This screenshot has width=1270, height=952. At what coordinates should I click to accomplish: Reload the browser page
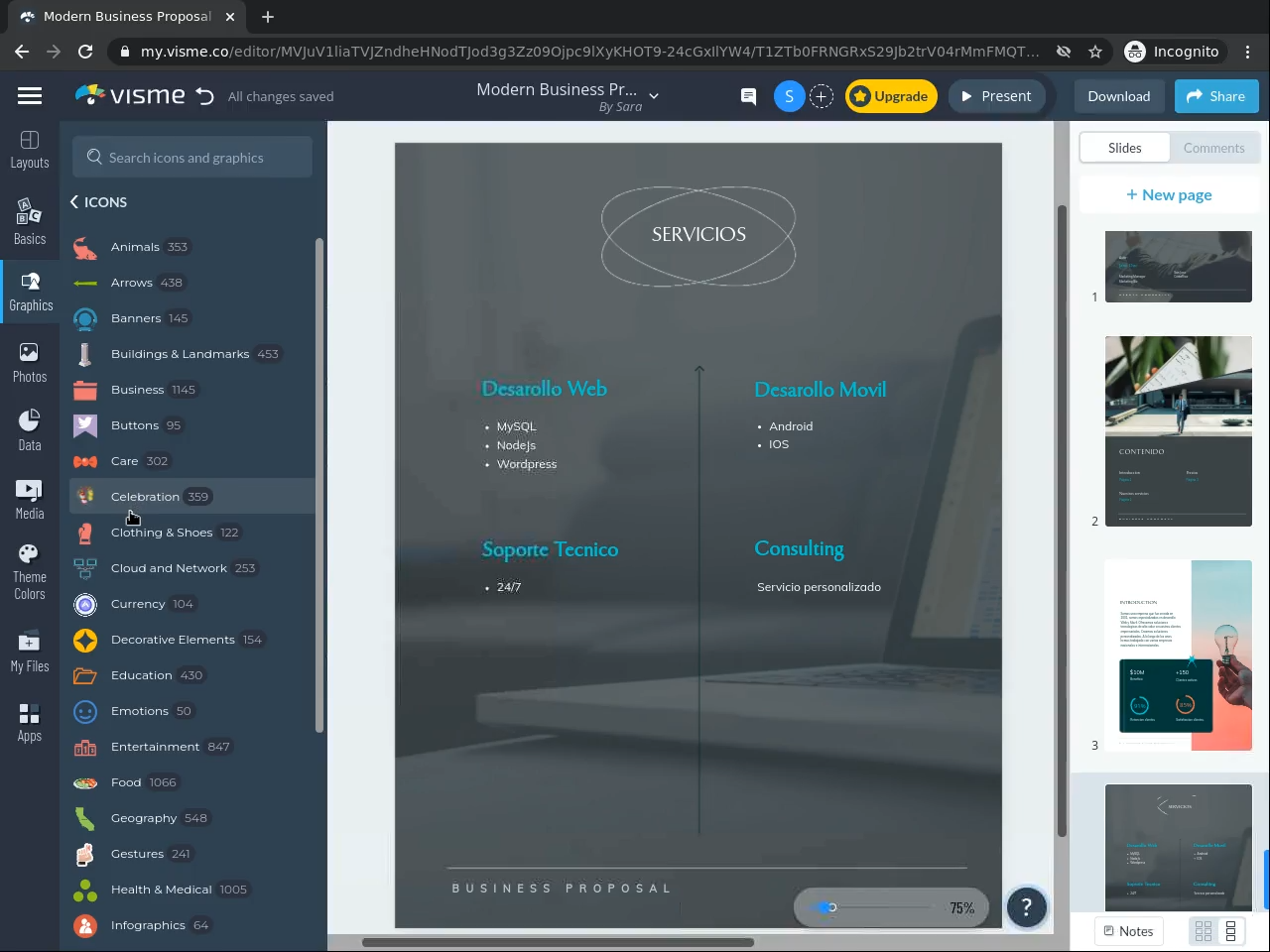tap(85, 52)
